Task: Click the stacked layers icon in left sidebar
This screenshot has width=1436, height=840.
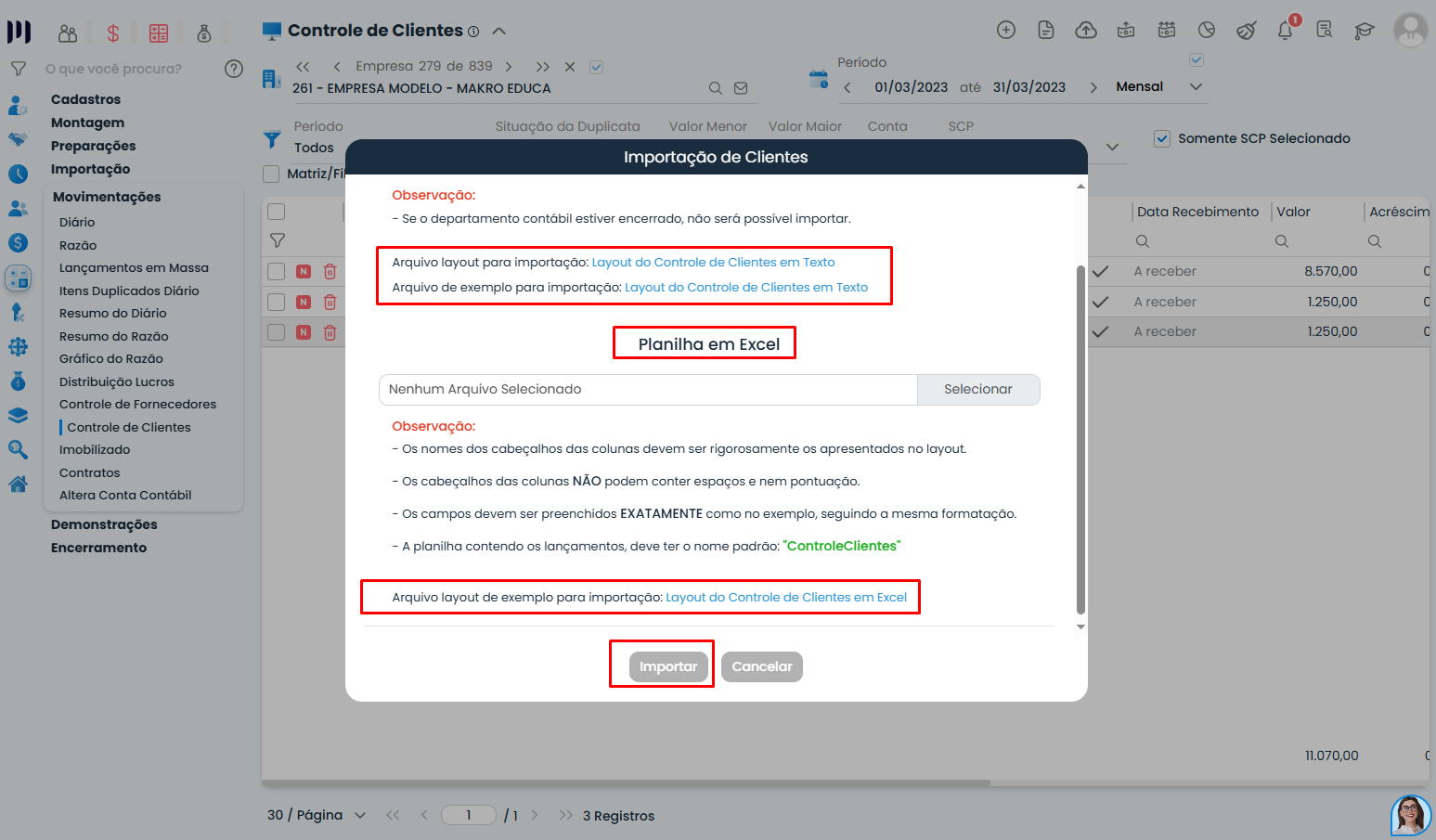Action: click(x=18, y=416)
